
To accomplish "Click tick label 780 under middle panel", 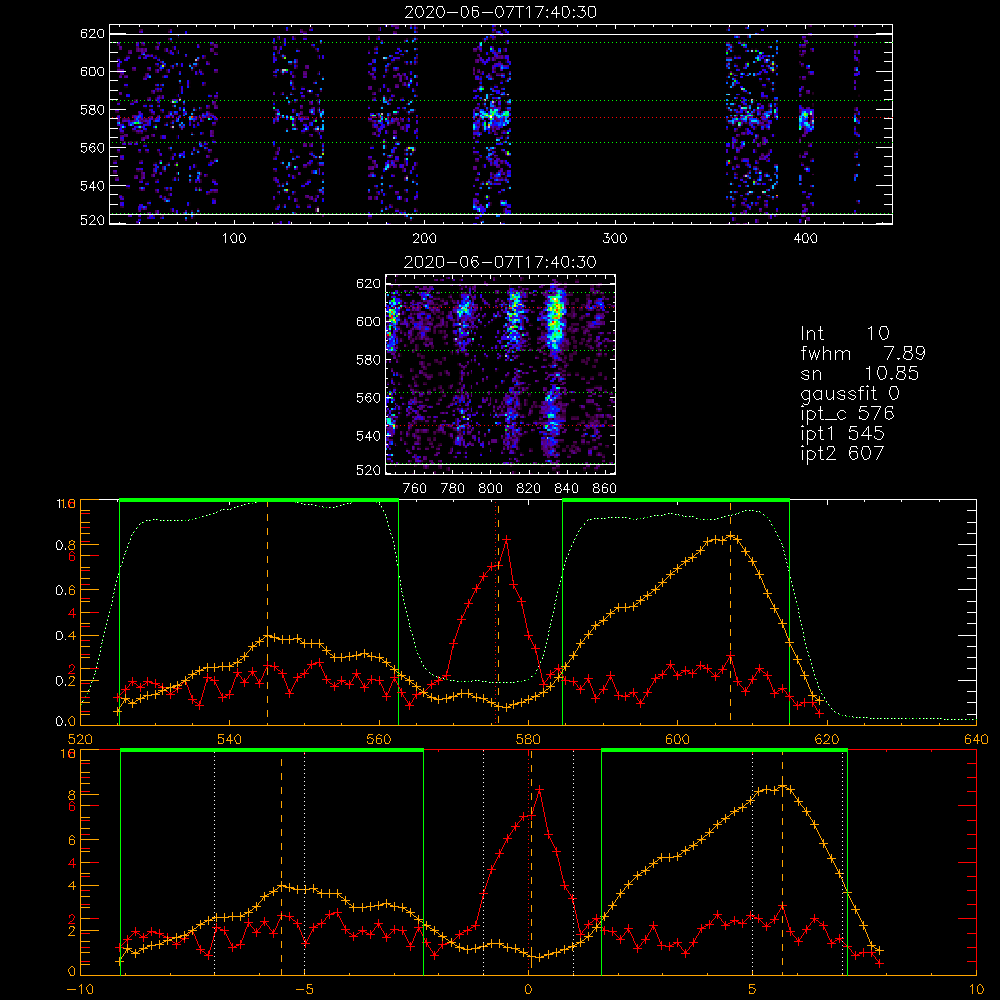I will tap(453, 489).
